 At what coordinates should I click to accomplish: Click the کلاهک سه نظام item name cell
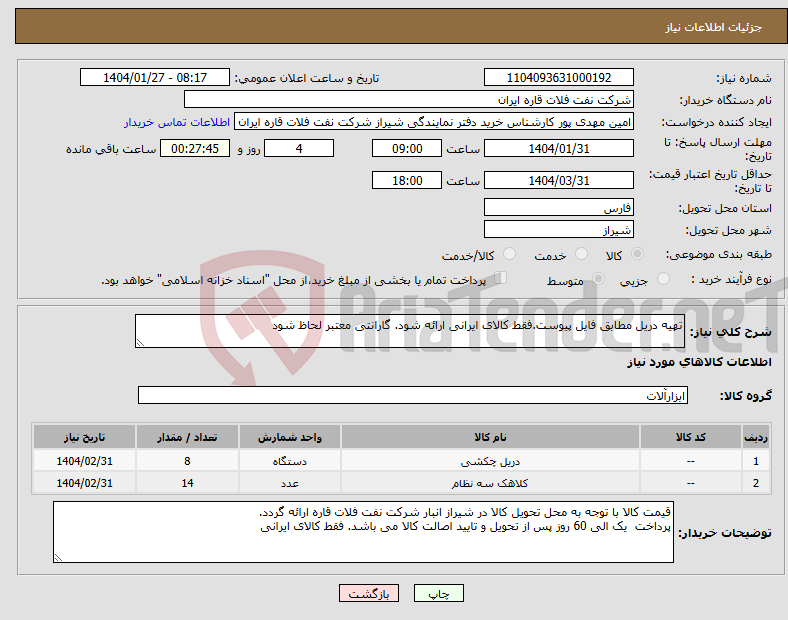click(x=490, y=483)
